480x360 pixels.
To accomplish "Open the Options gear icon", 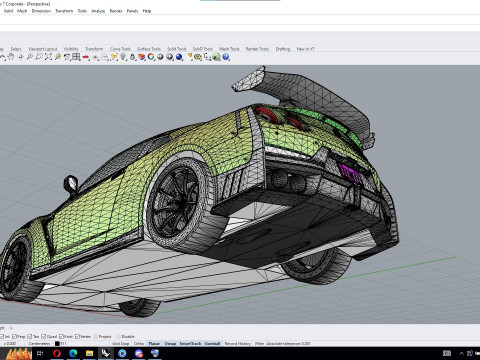I will [x=198, y=57].
